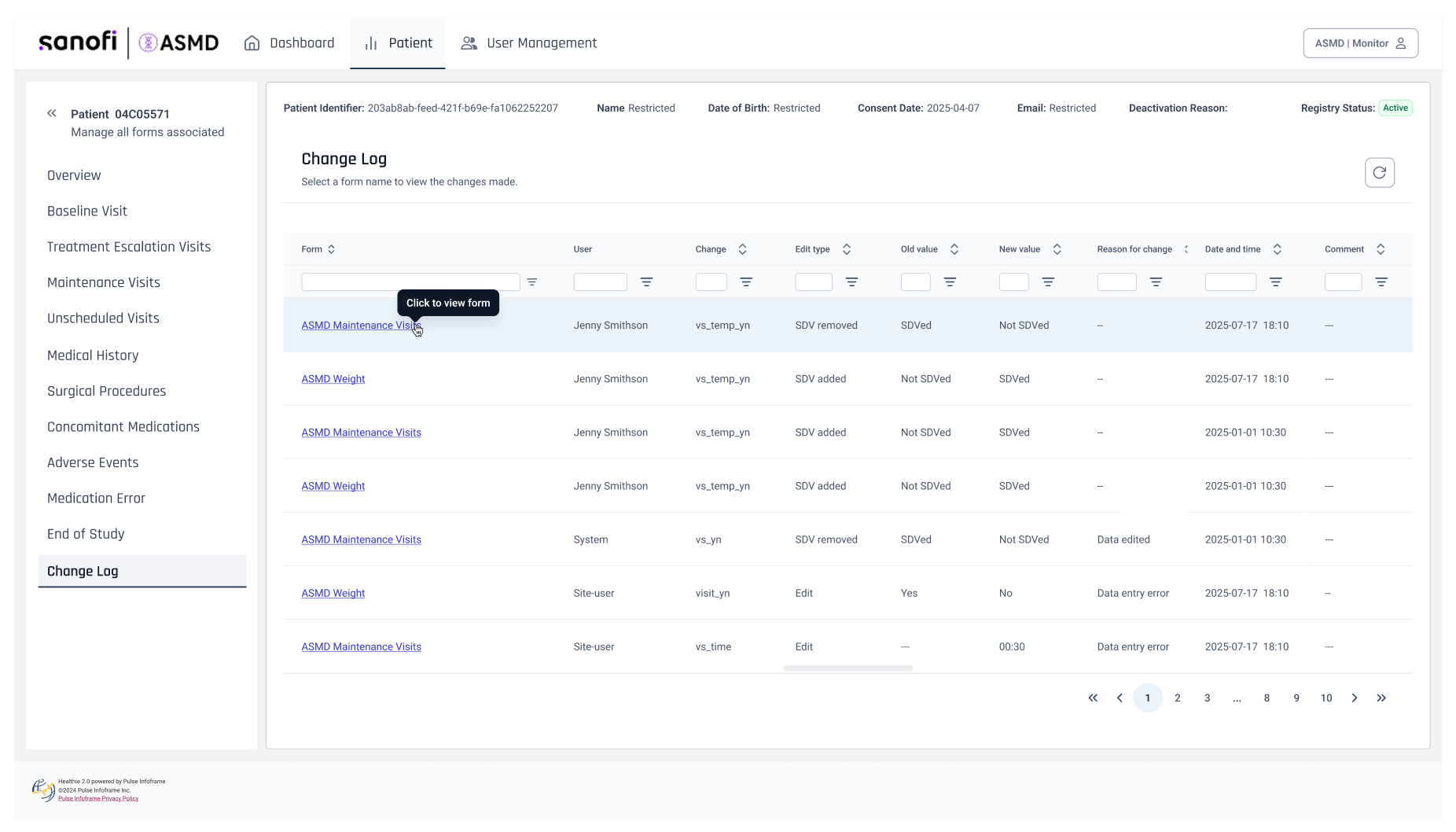Viewport: 1456px width, 832px height.
Task: Switch to User Management tab
Action: [x=529, y=42]
